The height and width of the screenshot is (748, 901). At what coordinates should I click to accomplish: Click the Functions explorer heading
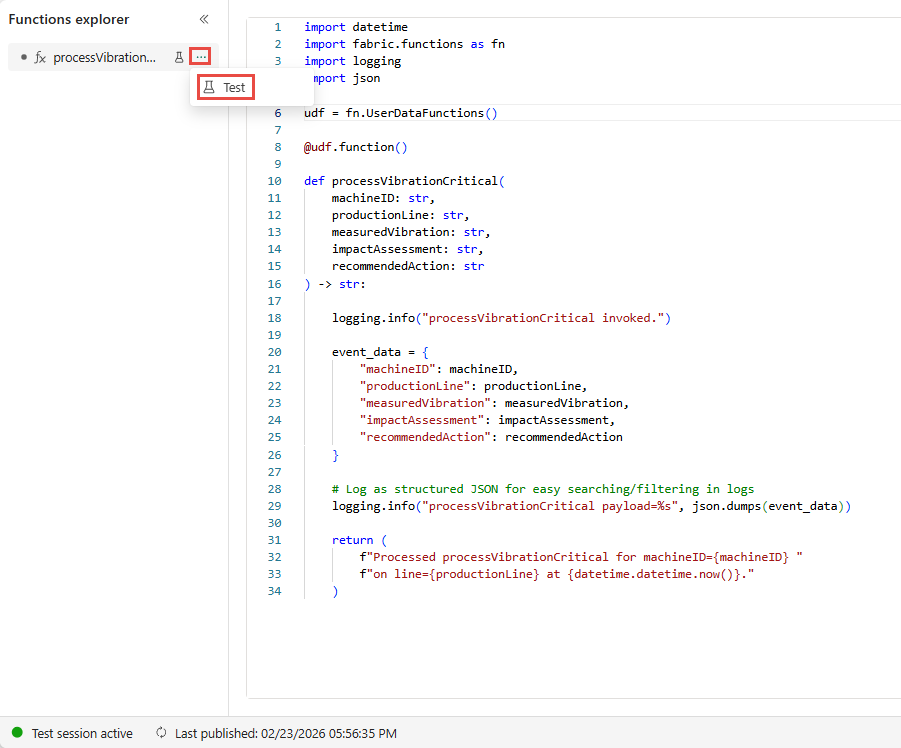point(69,19)
